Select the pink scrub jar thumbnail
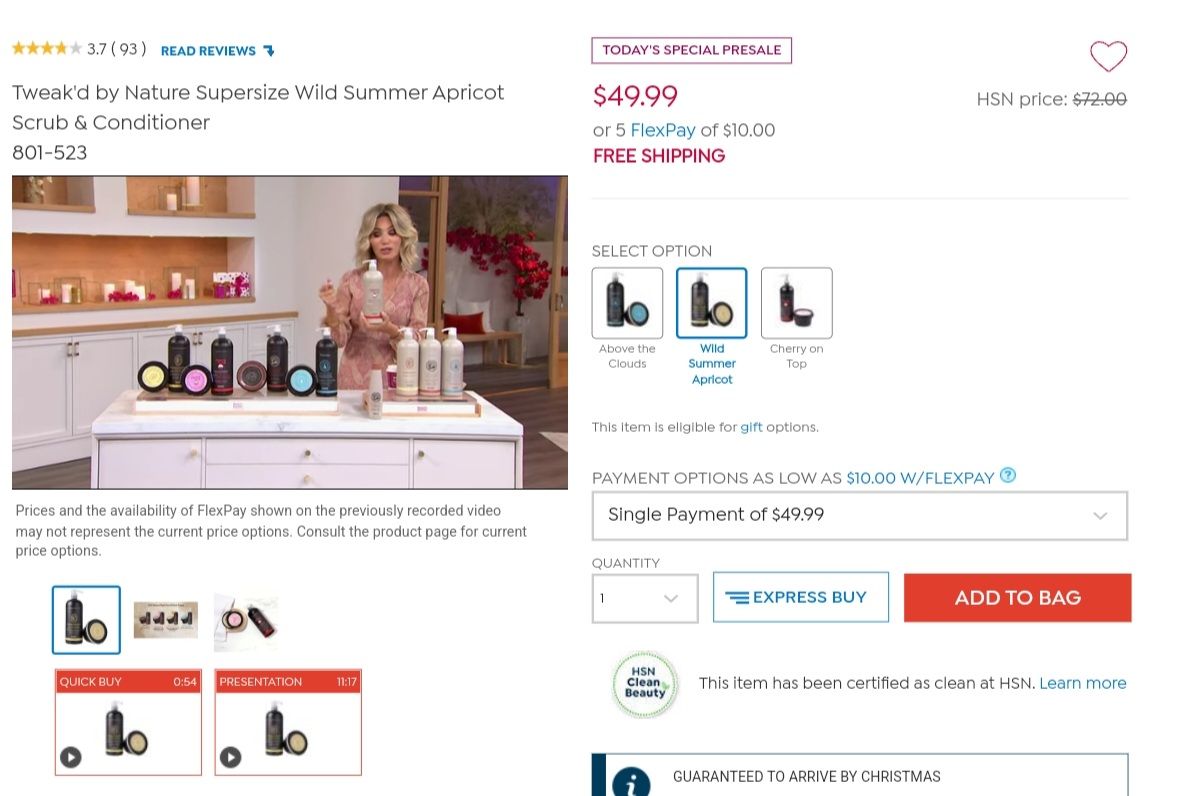The width and height of the screenshot is (1200, 796). coord(246,622)
